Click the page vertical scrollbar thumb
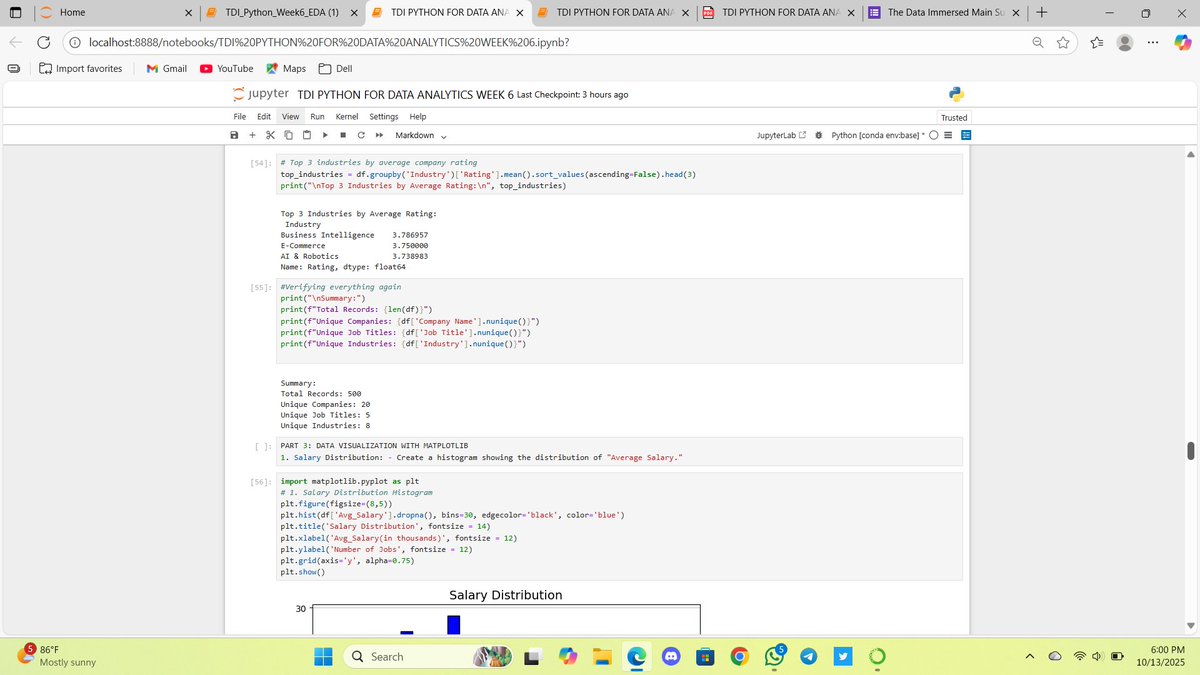 (1189, 451)
